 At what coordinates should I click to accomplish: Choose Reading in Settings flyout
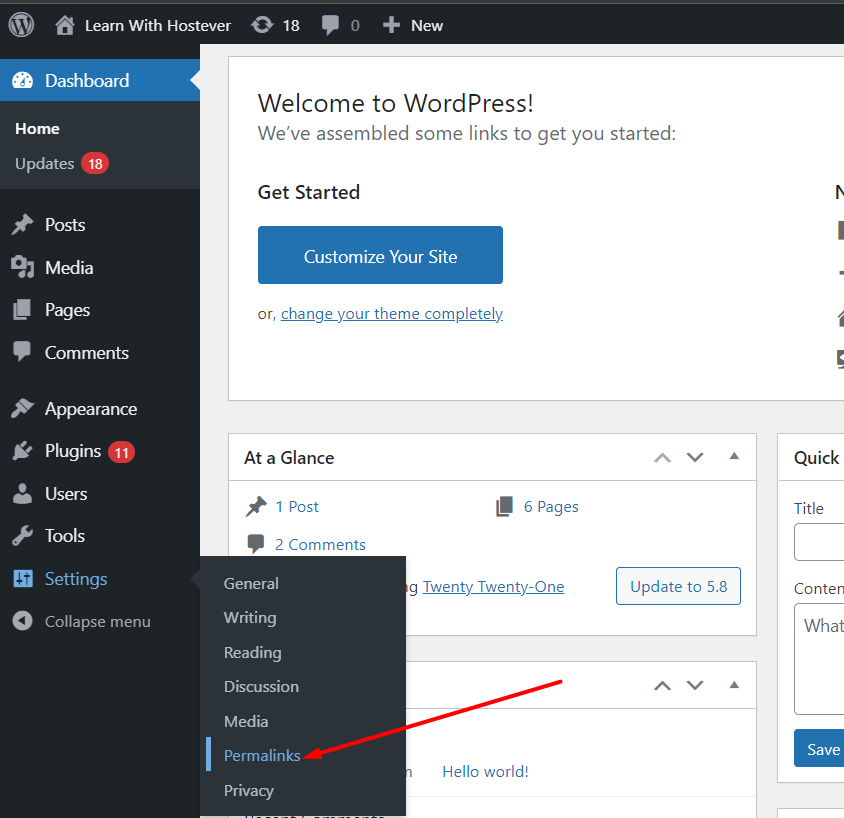pos(252,653)
